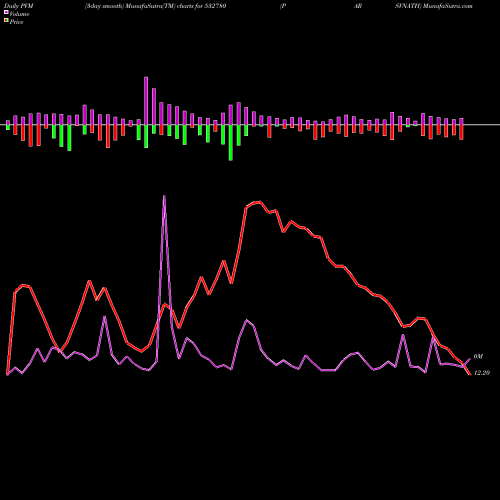Click the MunafaSutra.com watermark text

pyautogui.click(x=447, y=6)
